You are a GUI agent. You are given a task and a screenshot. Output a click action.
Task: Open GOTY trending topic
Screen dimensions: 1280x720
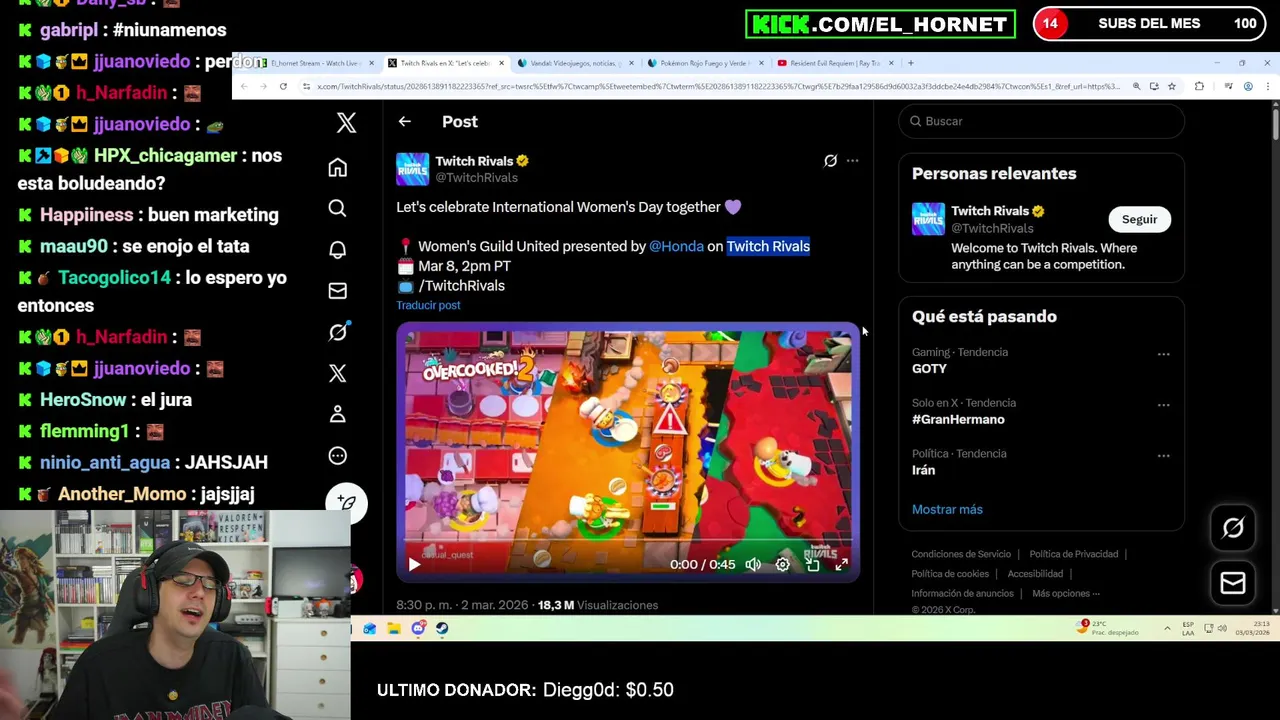(x=929, y=368)
